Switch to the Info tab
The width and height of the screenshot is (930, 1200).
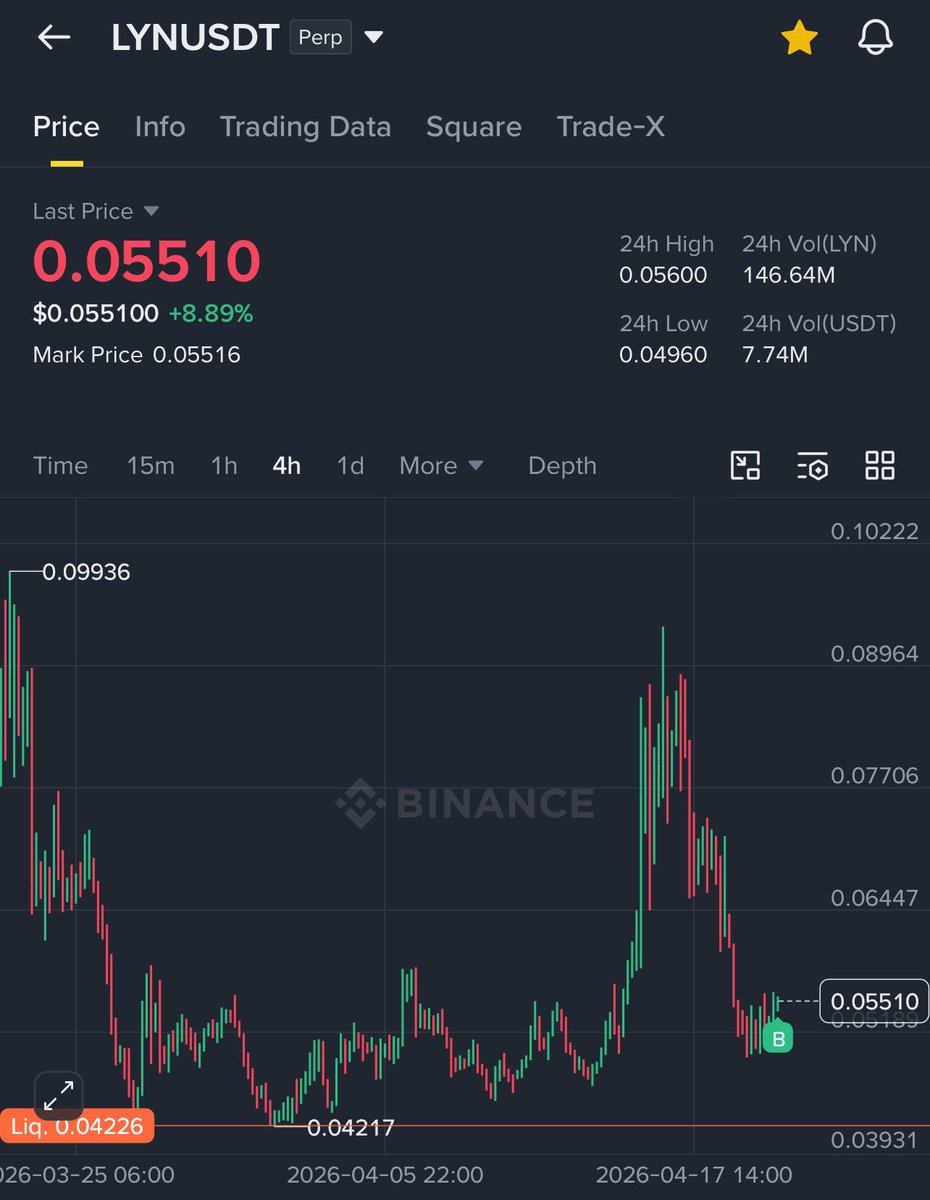tap(160, 127)
